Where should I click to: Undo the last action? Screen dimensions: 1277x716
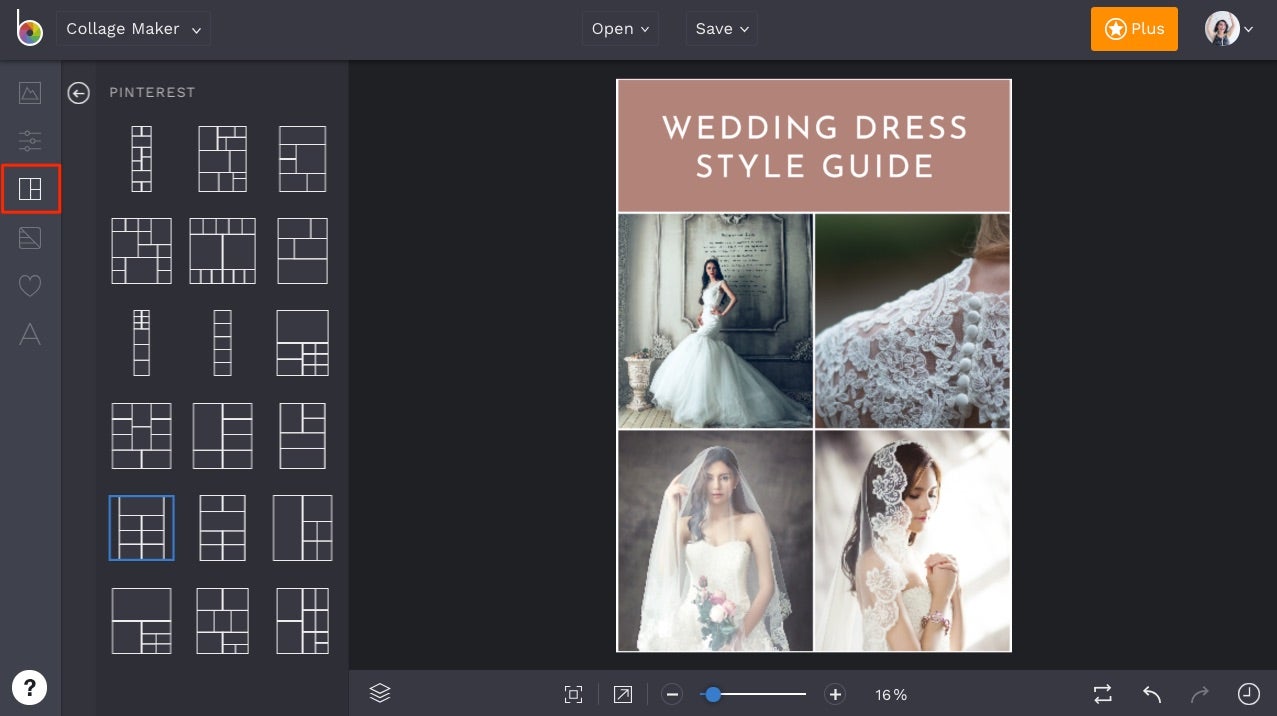(x=1149, y=693)
